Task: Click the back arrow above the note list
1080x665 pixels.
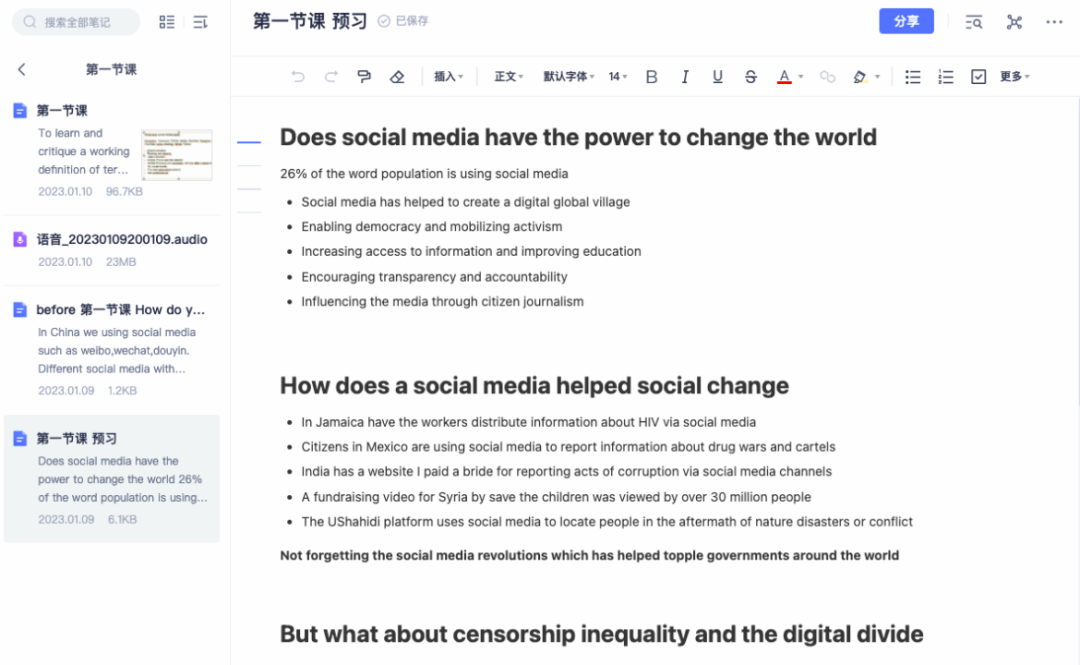Action: tap(22, 69)
